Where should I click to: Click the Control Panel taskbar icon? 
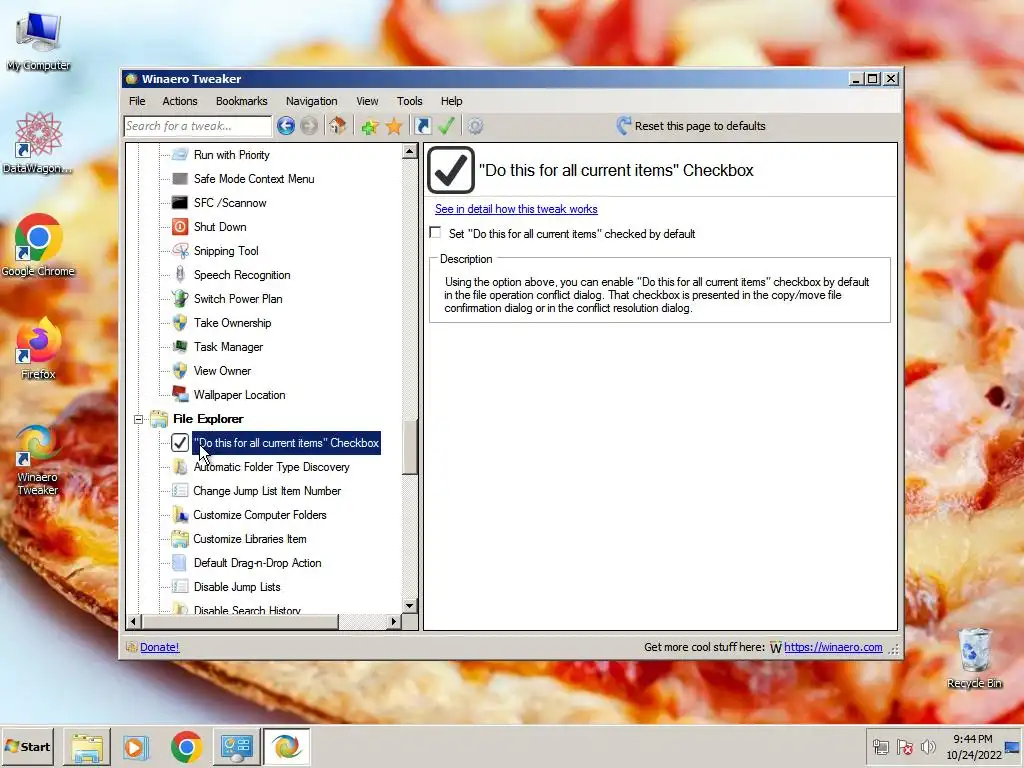click(236, 746)
